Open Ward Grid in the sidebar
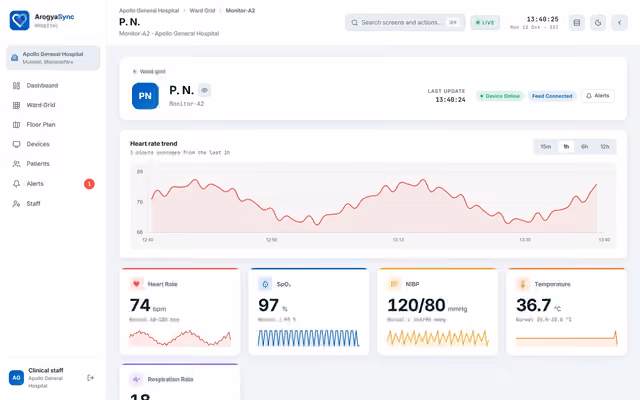 (x=53, y=105)
